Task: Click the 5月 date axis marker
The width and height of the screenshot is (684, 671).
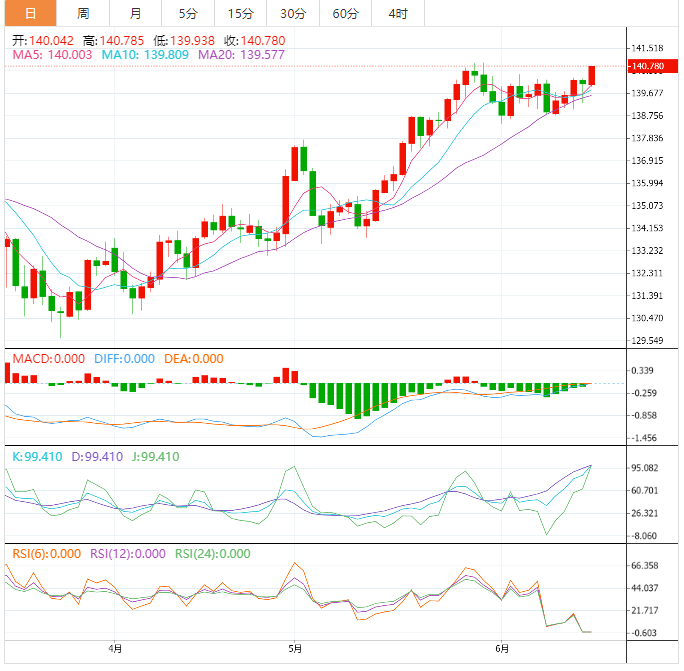Action: point(295,650)
